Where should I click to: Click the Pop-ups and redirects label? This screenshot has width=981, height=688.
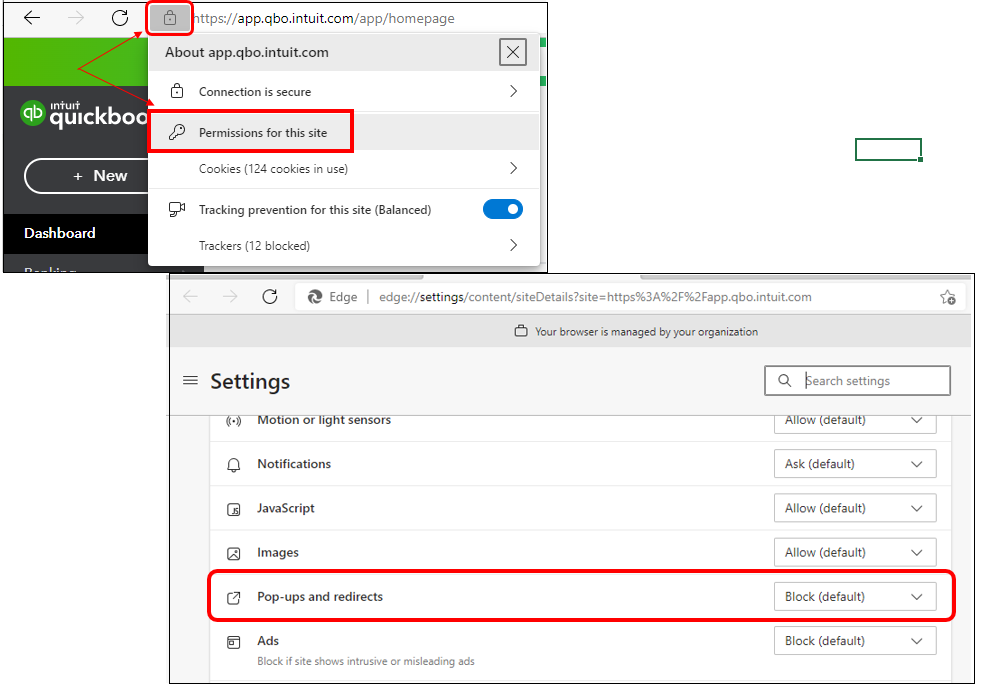(x=320, y=597)
